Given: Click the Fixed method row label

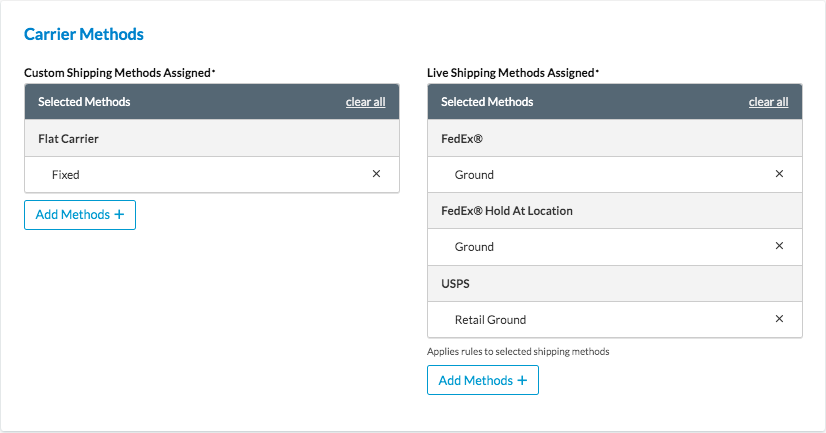Looking at the screenshot, I should click(x=66, y=175).
